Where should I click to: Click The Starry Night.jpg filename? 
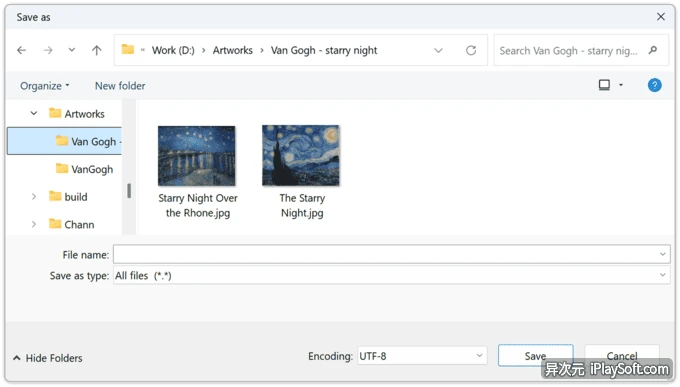tap(302, 205)
